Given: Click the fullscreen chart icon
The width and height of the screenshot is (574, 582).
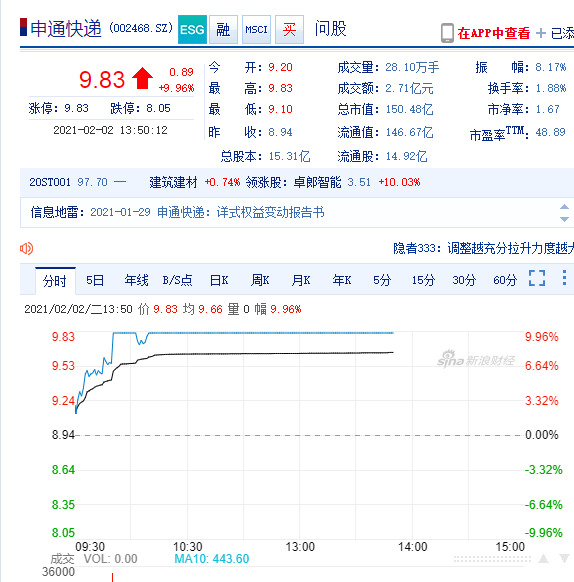Looking at the screenshot, I should pyautogui.click(x=537, y=278).
